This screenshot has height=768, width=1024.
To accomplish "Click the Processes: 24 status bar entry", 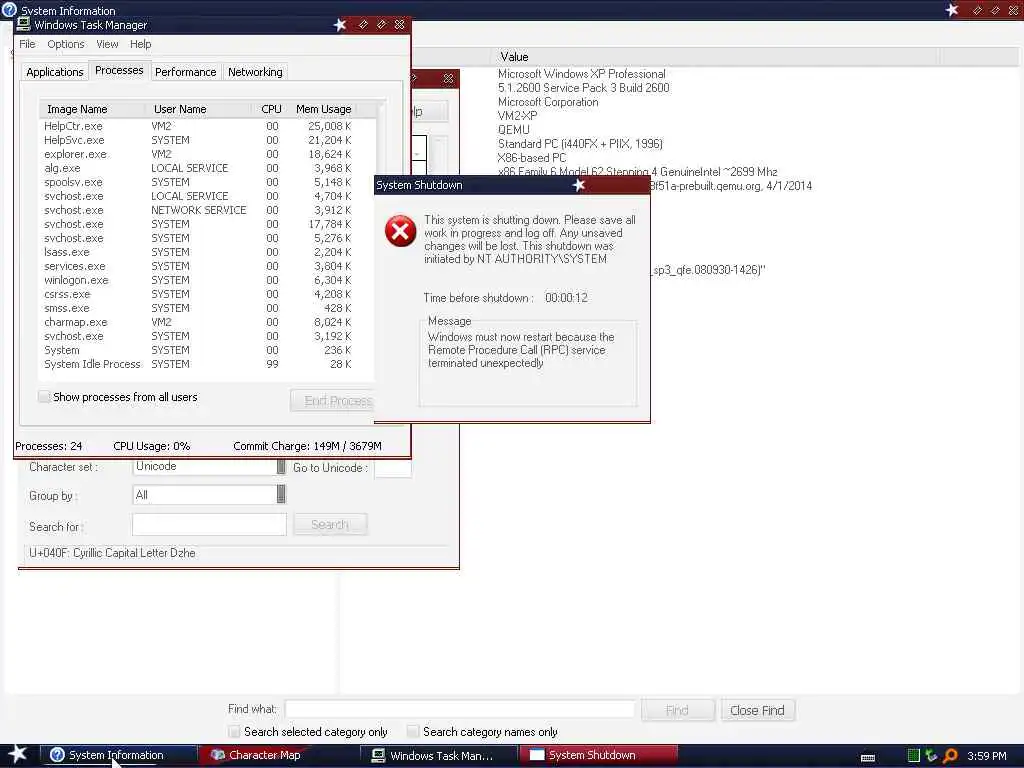I will pyautogui.click(x=49, y=446).
